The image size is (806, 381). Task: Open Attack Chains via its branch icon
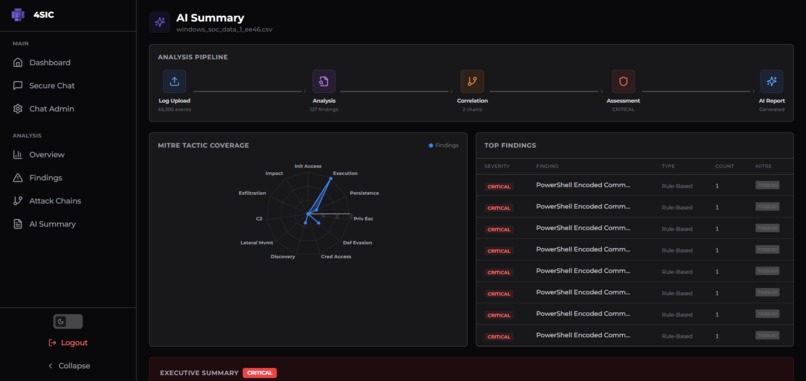pyautogui.click(x=18, y=201)
